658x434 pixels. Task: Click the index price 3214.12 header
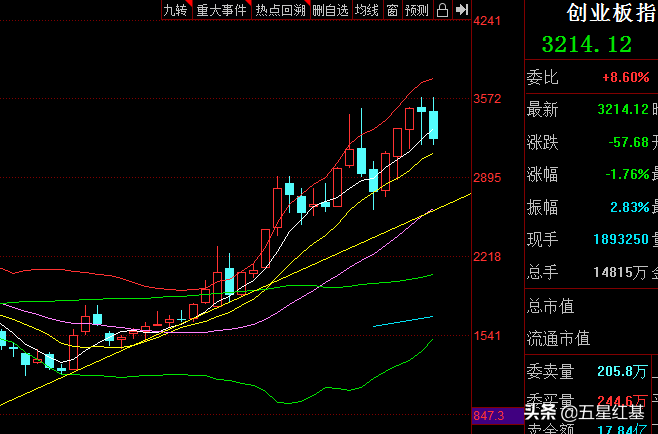pos(587,44)
